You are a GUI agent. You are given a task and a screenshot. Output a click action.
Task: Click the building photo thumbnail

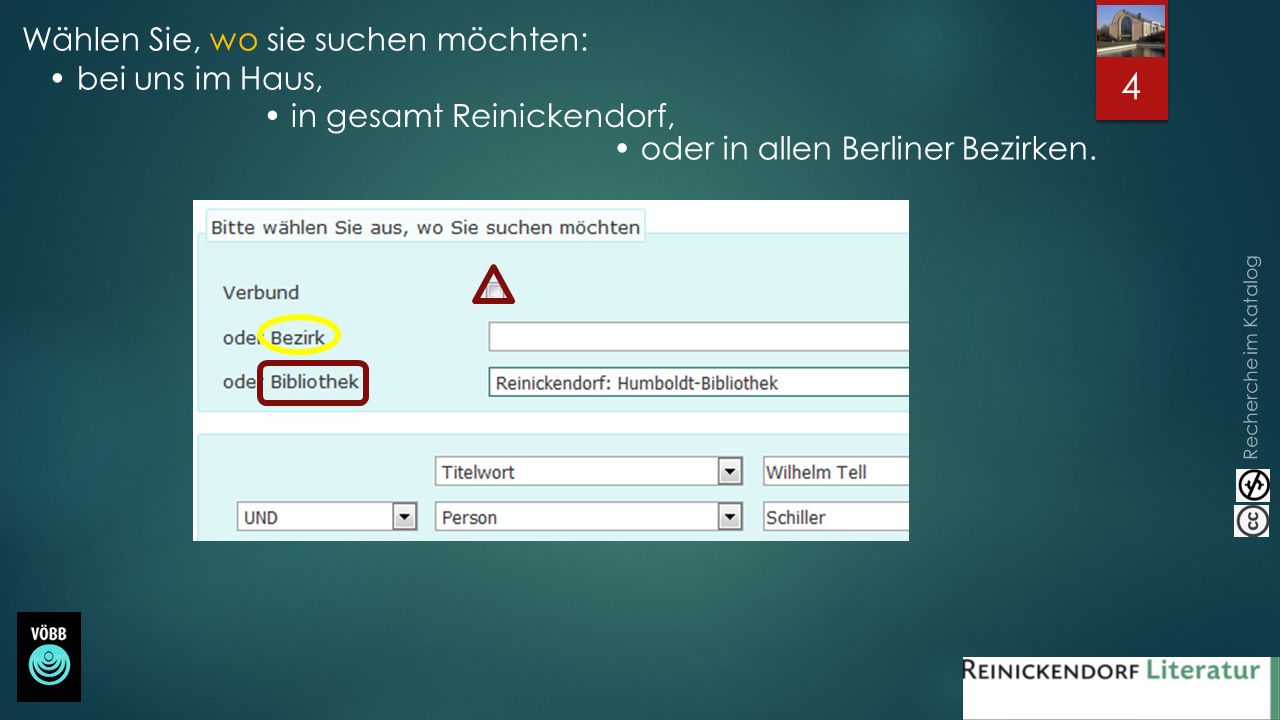[1131, 29]
